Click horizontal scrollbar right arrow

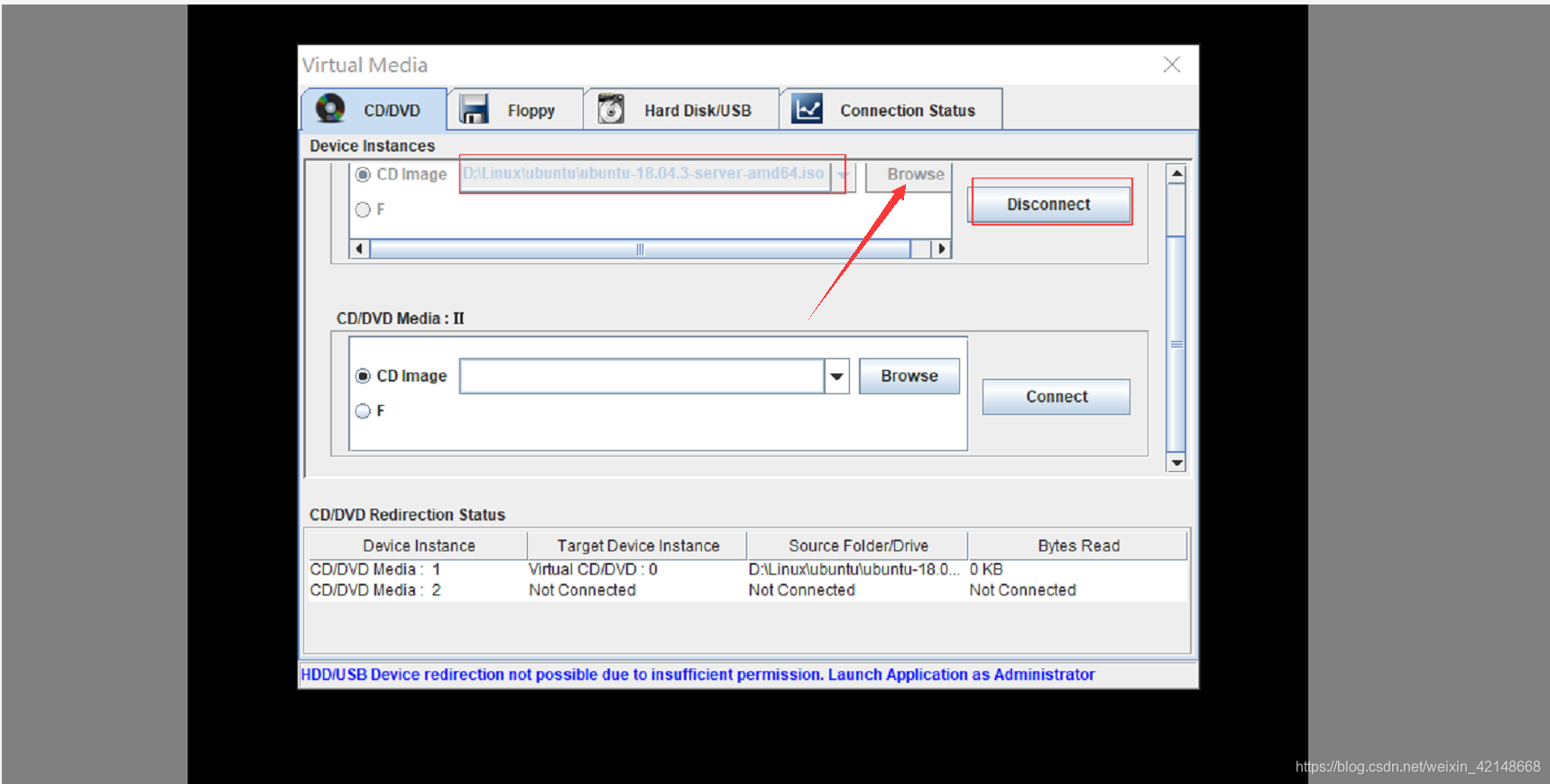(x=941, y=249)
